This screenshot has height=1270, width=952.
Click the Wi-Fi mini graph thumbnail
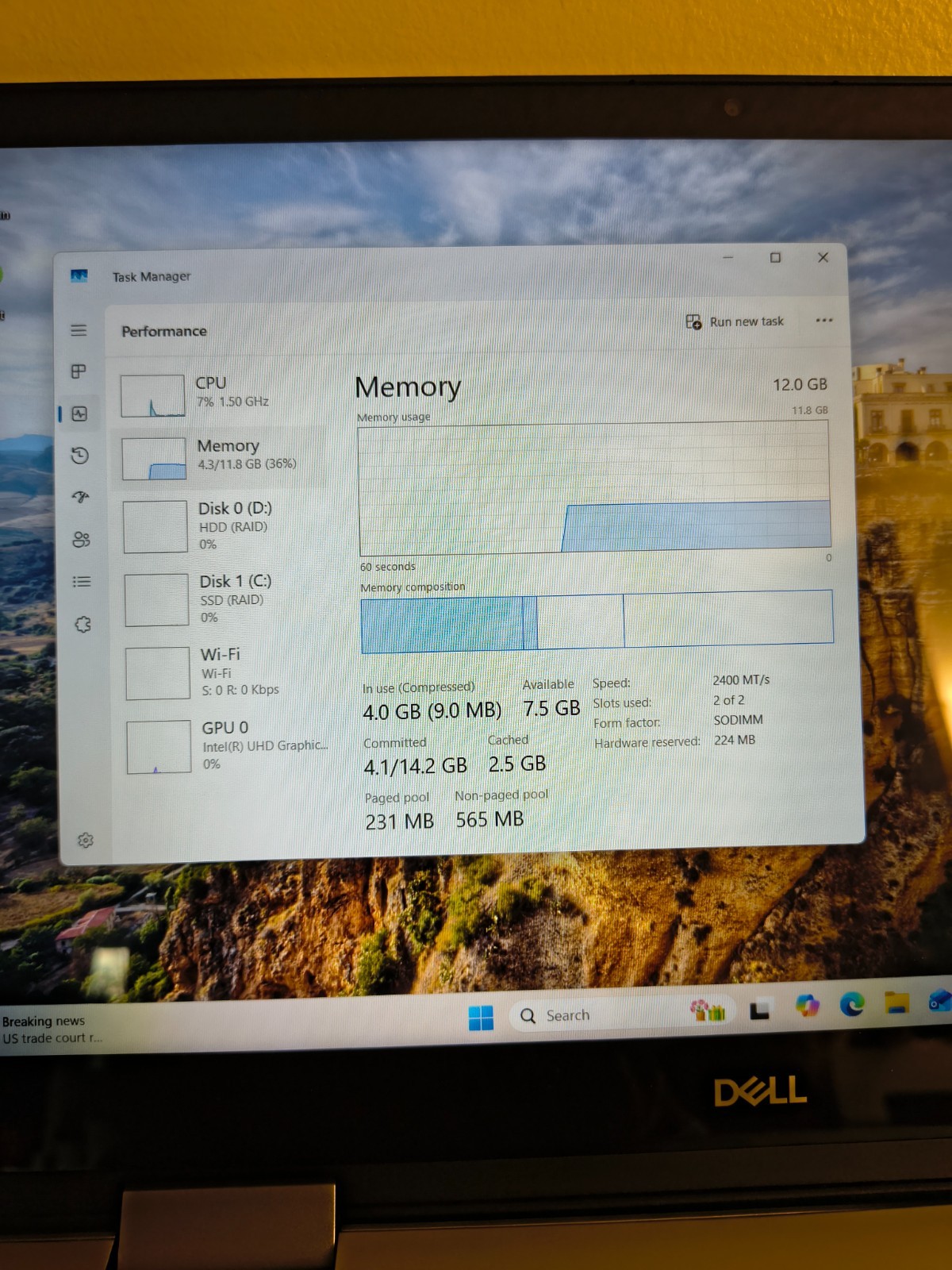click(x=158, y=673)
